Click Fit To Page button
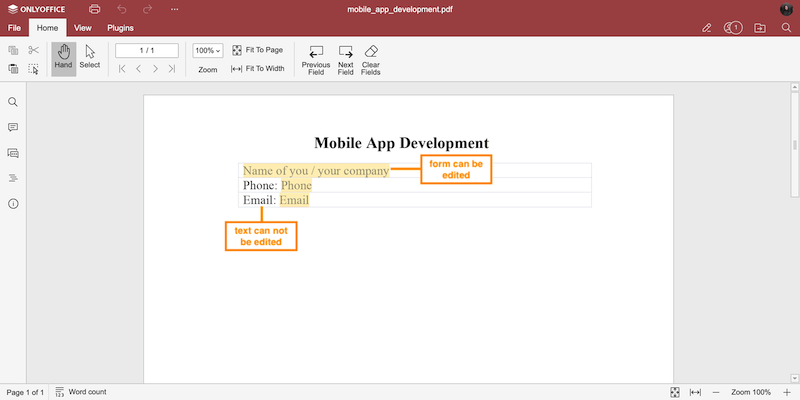Viewport: 800px width, 400px height. (x=257, y=50)
